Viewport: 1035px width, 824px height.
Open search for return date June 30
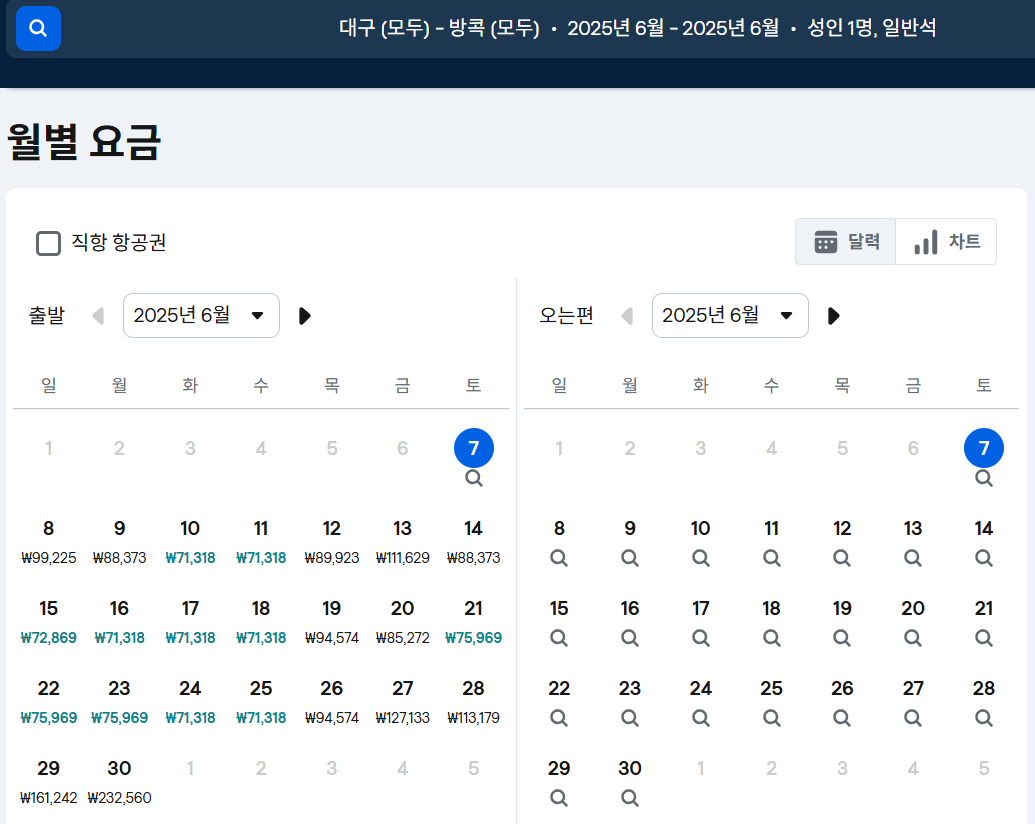630,798
